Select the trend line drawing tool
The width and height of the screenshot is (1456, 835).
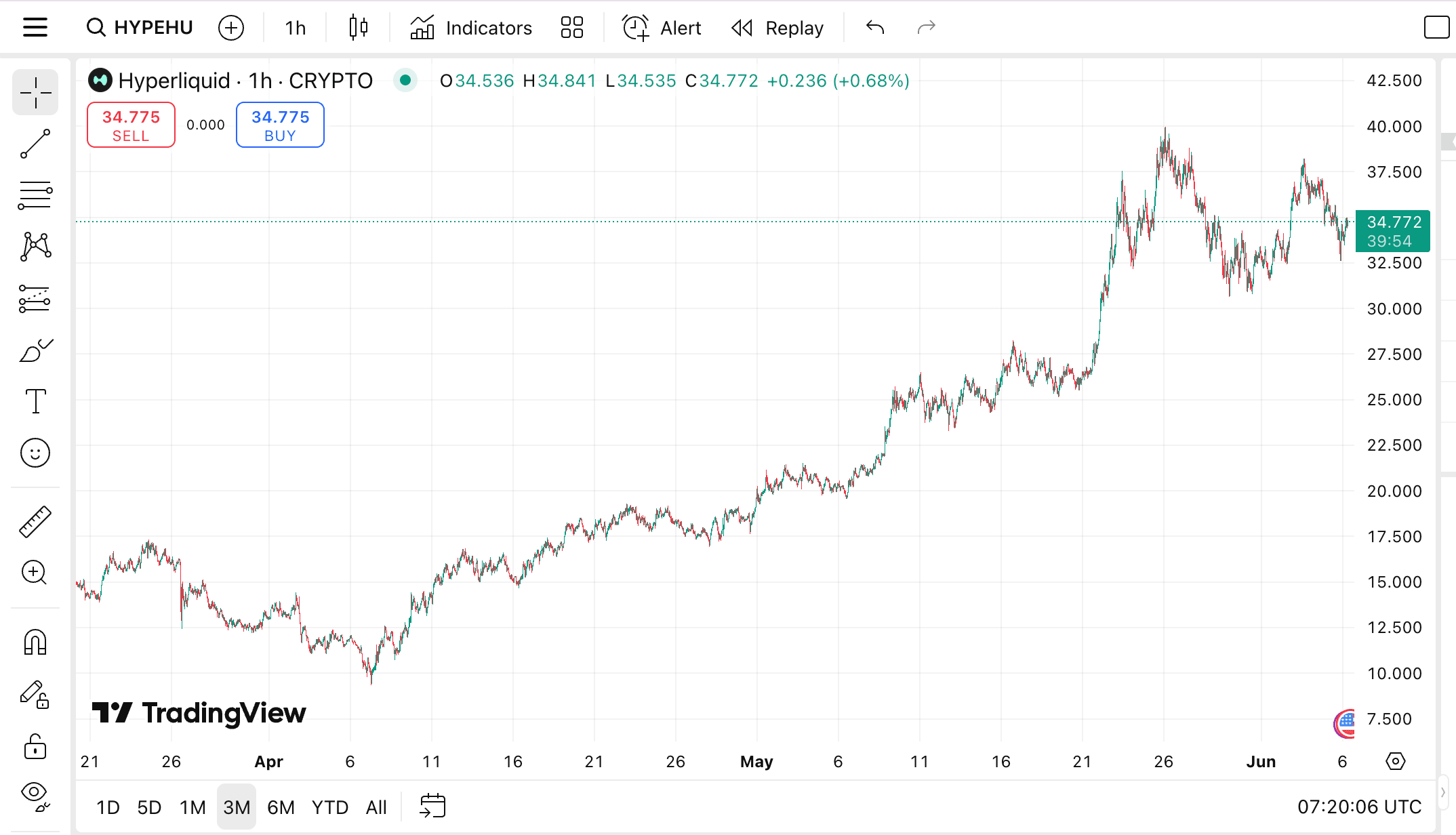[35, 144]
